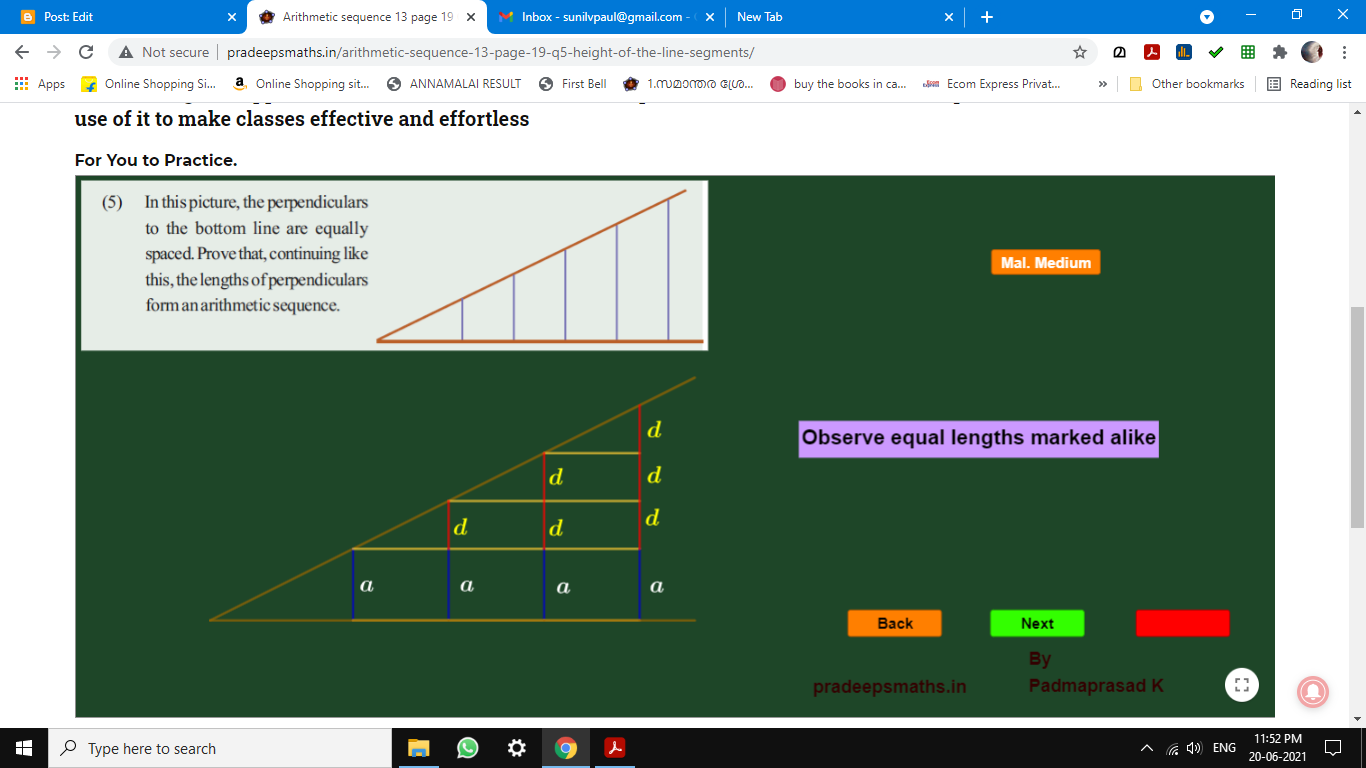Go back to the previous page

[x=22, y=52]
